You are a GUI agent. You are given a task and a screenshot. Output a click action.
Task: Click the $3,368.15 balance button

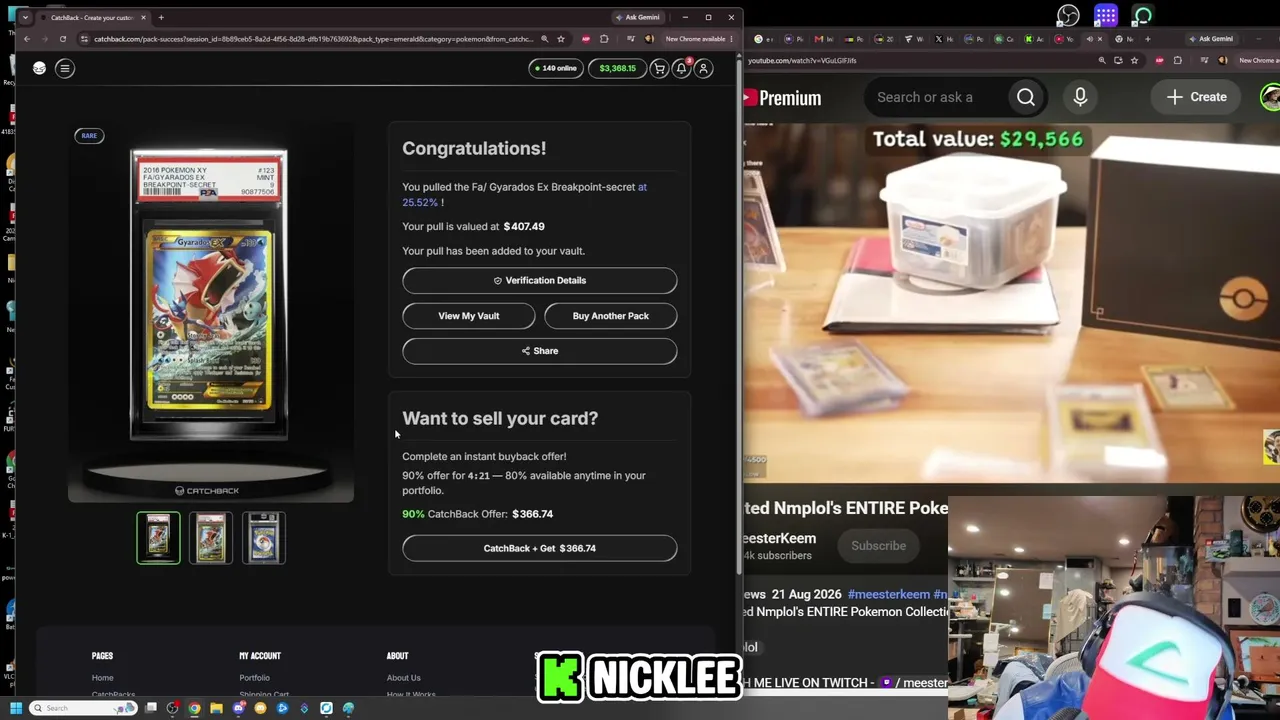pyautogui.click(x=617, y=68)
